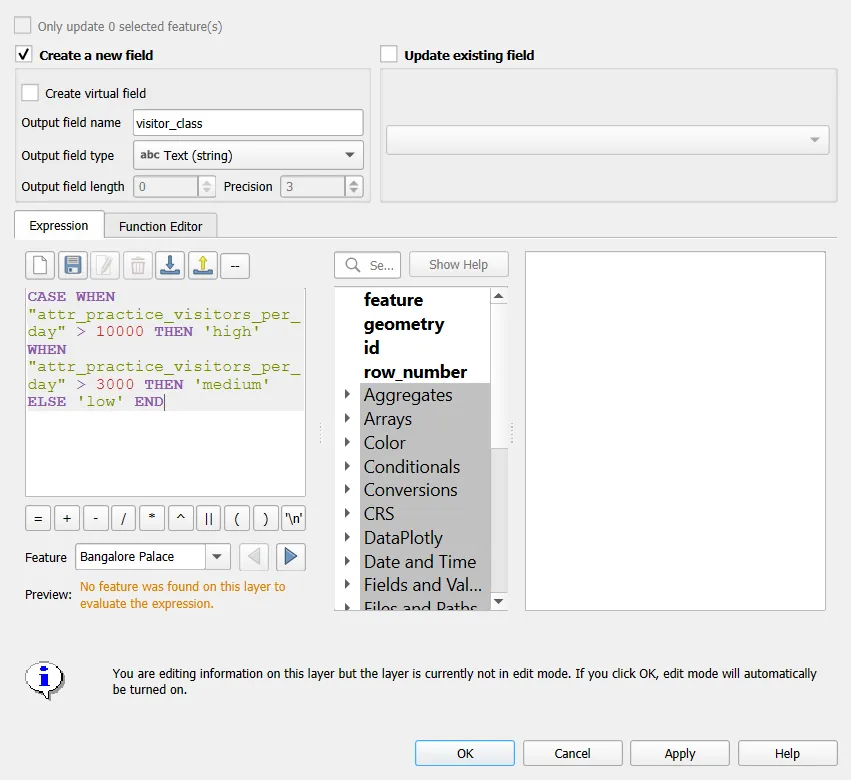
Task: Expand the Color function group
Action: 347,442
